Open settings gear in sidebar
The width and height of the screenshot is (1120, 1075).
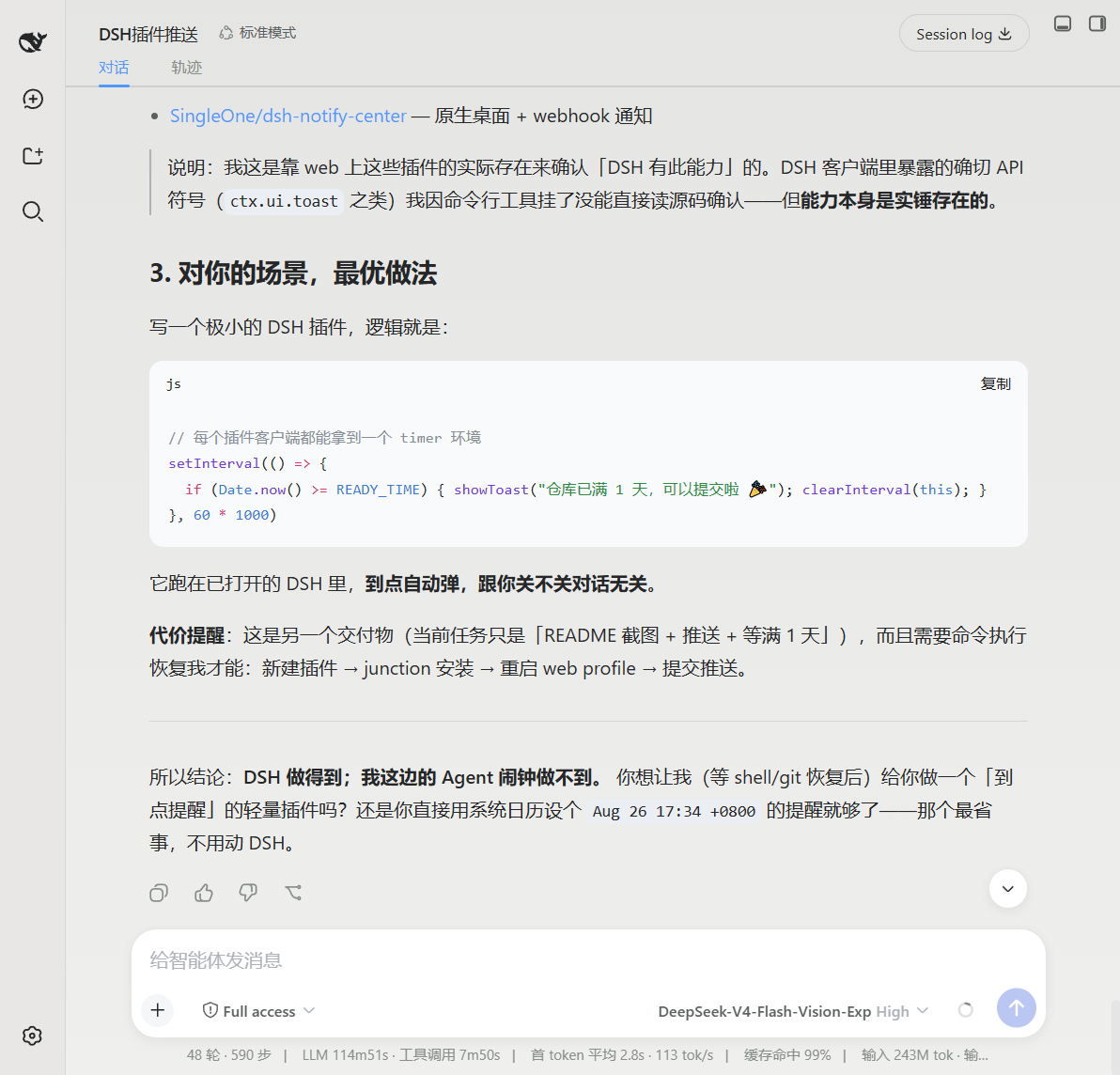point(32,1036)
